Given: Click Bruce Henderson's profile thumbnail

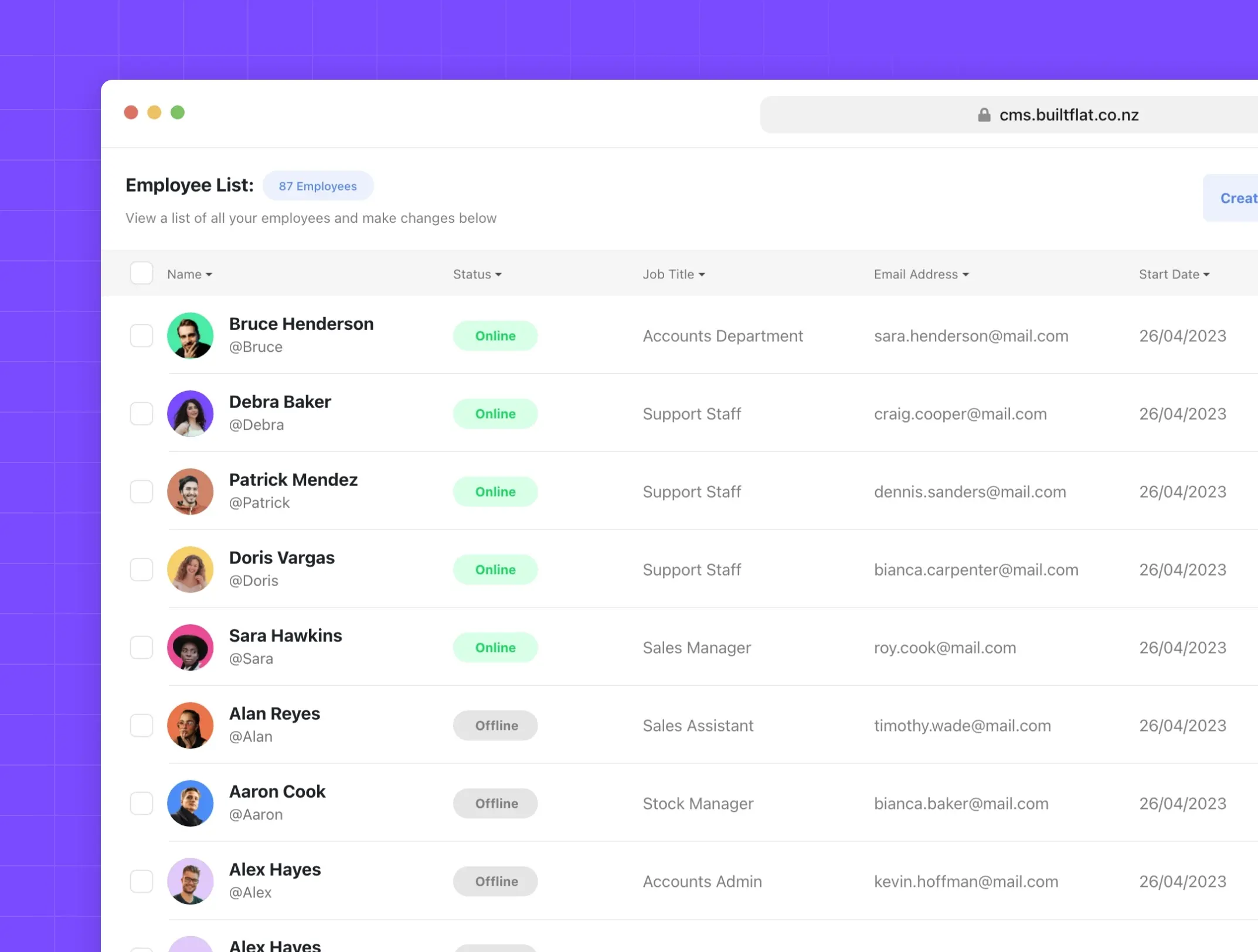Looking at the screenshot, I should 190,335.
